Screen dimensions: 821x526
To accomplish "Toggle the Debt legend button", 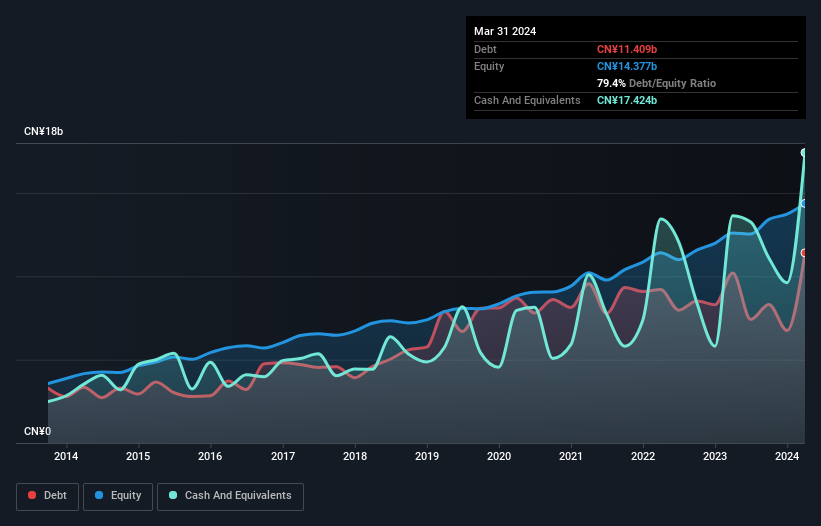I will pyautogui.click(x=48, y=496).
